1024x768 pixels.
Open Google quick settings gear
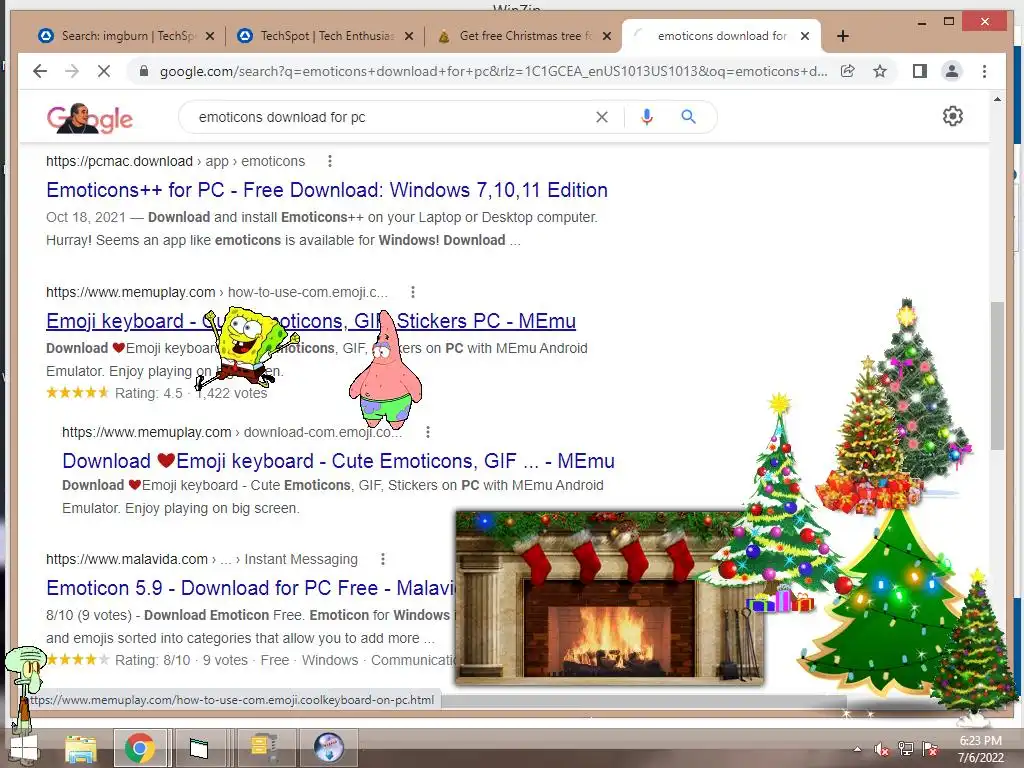click(953, 116)
